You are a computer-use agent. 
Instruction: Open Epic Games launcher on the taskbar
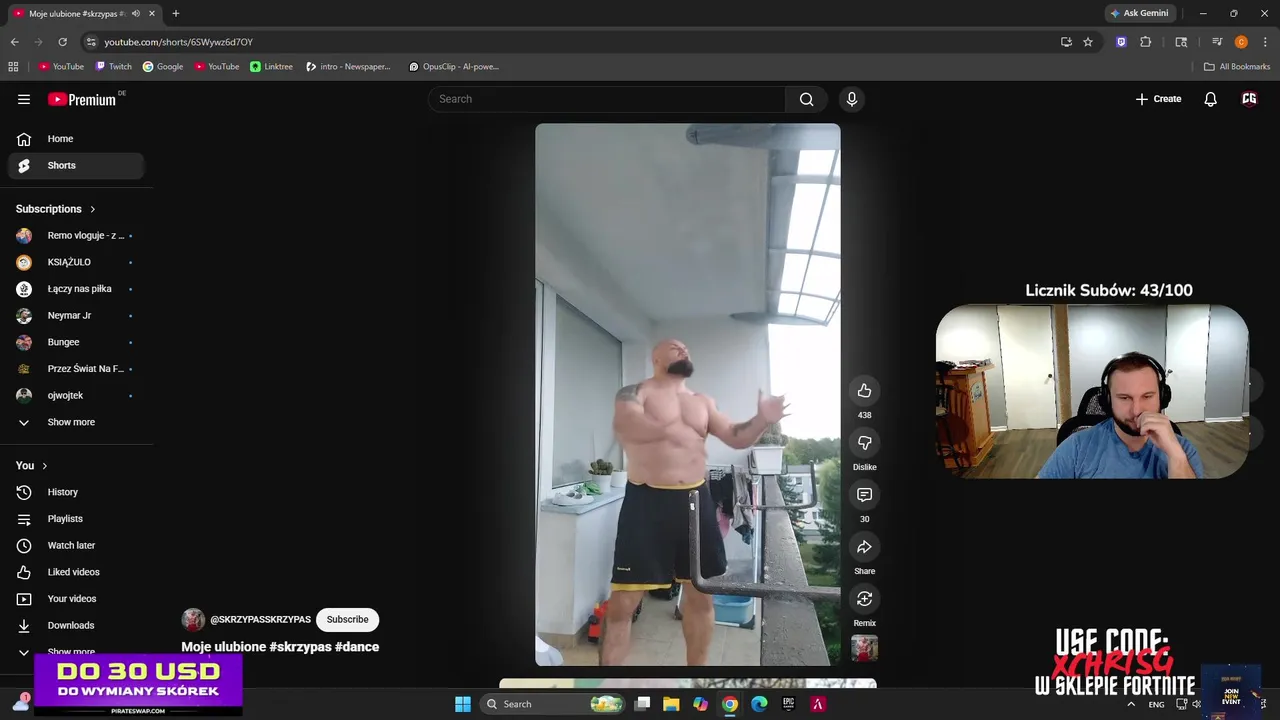pyautogui.click(x=788, y=704)
